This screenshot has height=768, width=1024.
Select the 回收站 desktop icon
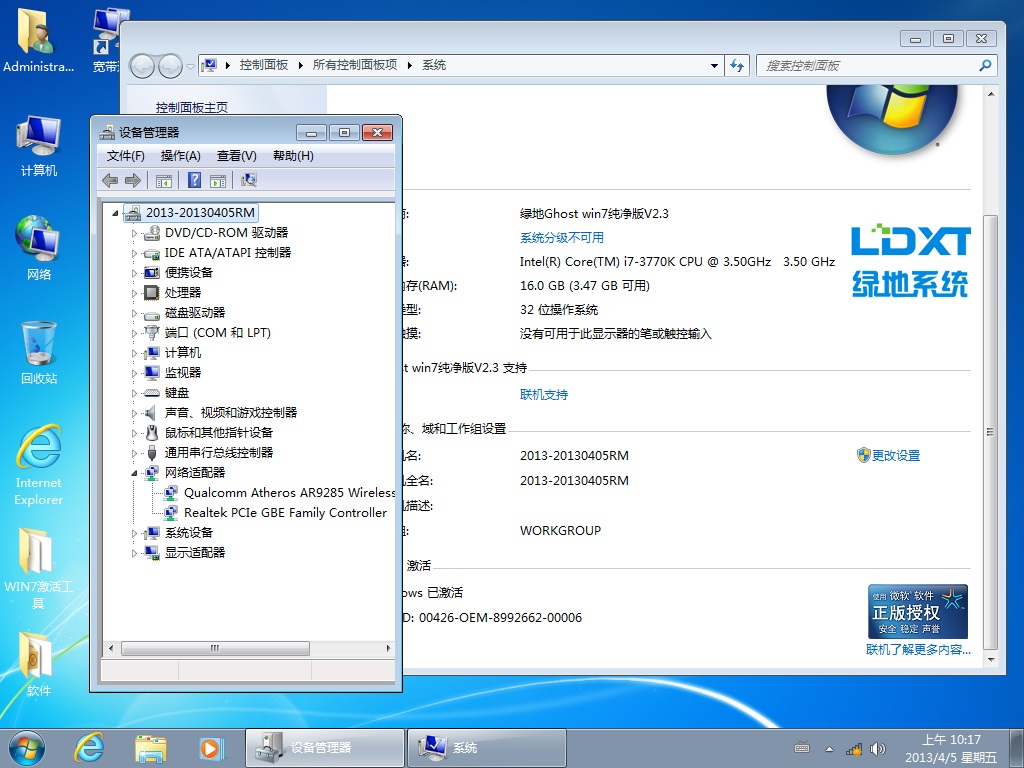click(x=39, y=343)
